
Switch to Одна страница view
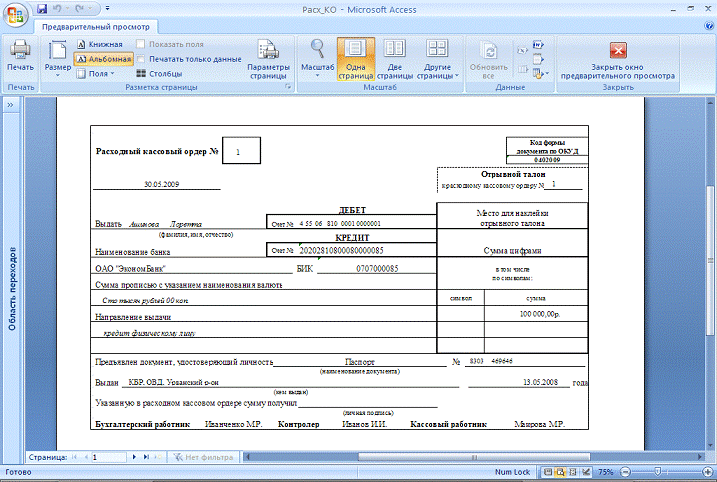[x=356, y=59]
